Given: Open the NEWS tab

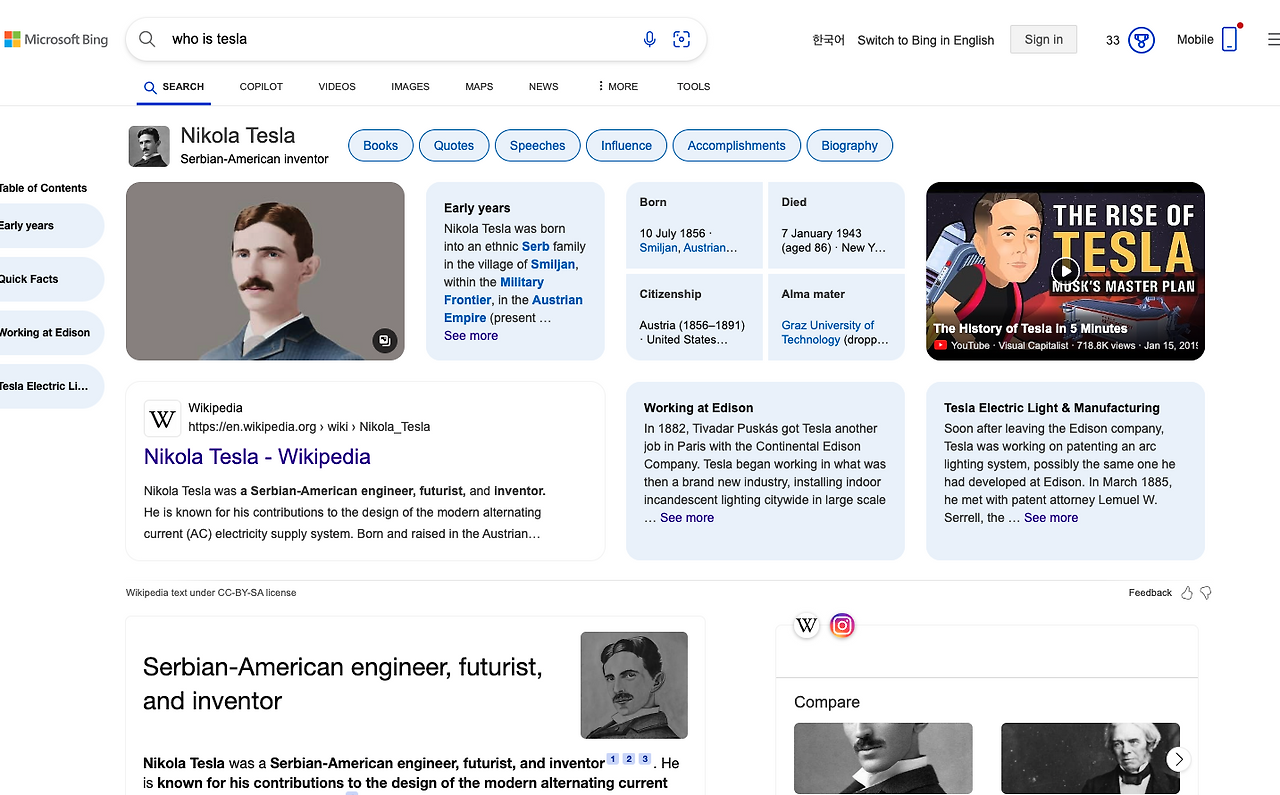Looking at the screenshot, I should pos(543,86).
